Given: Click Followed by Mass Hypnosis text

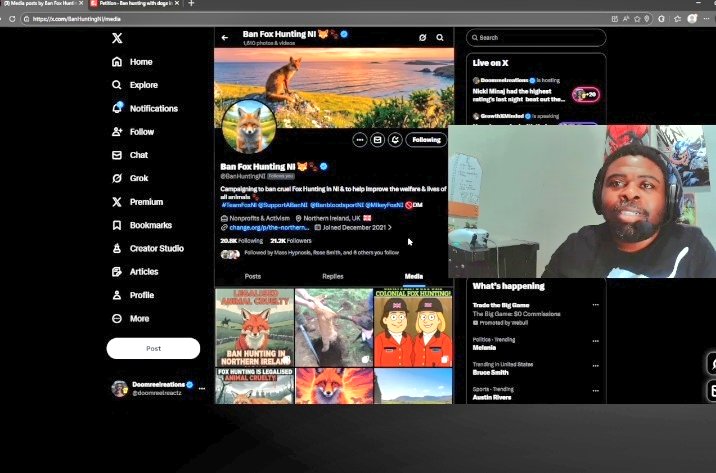Looking at the screenshot, I should [321, 252].
